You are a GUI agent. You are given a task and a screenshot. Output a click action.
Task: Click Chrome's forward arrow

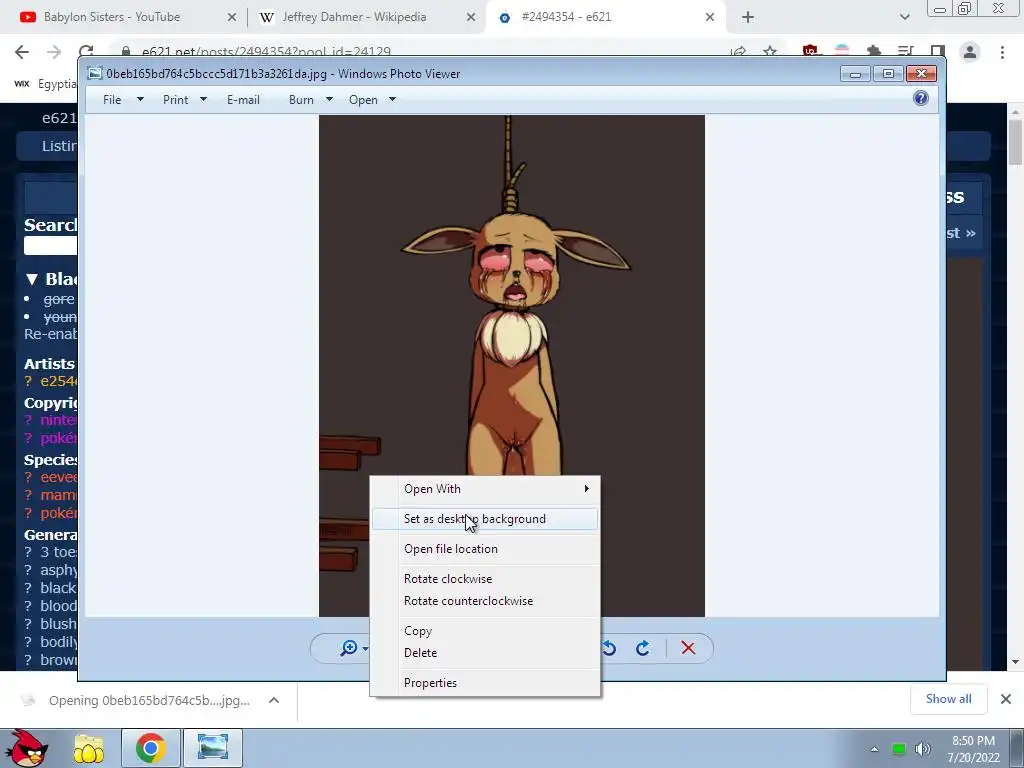coord(54,52)
